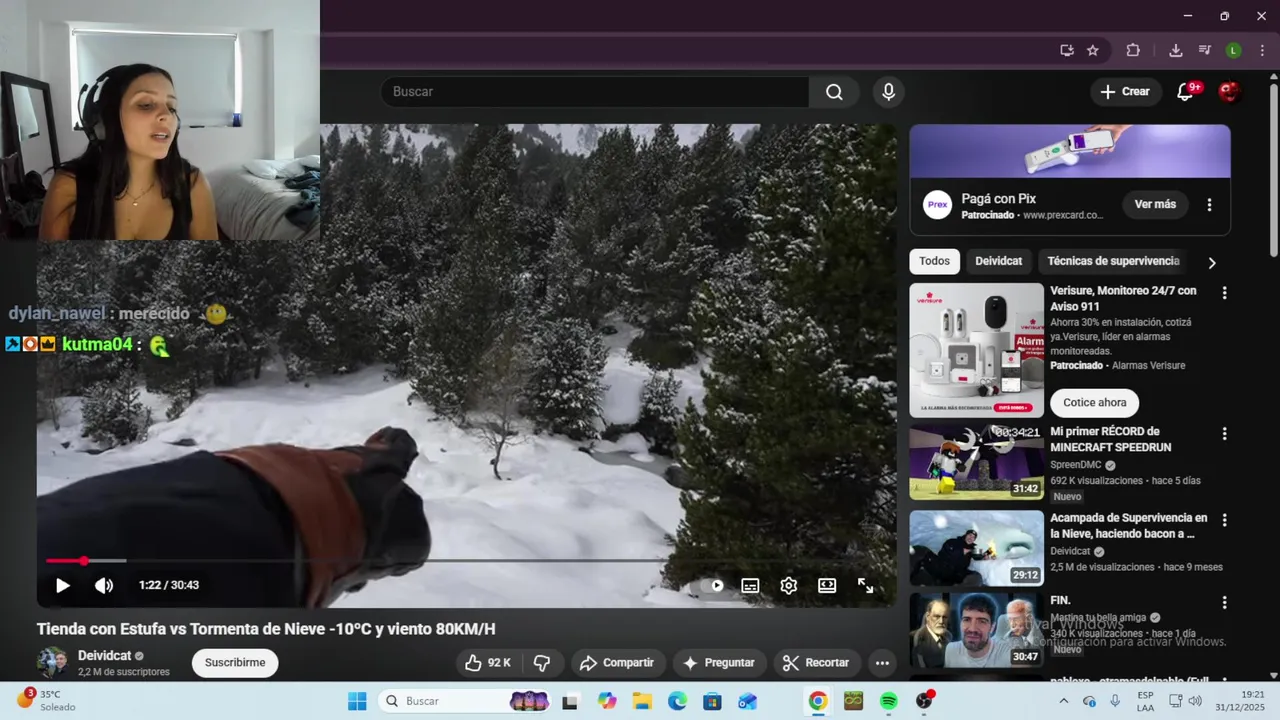
Task: Click Ver más on the Prex ad
Action: (1155, 204)
